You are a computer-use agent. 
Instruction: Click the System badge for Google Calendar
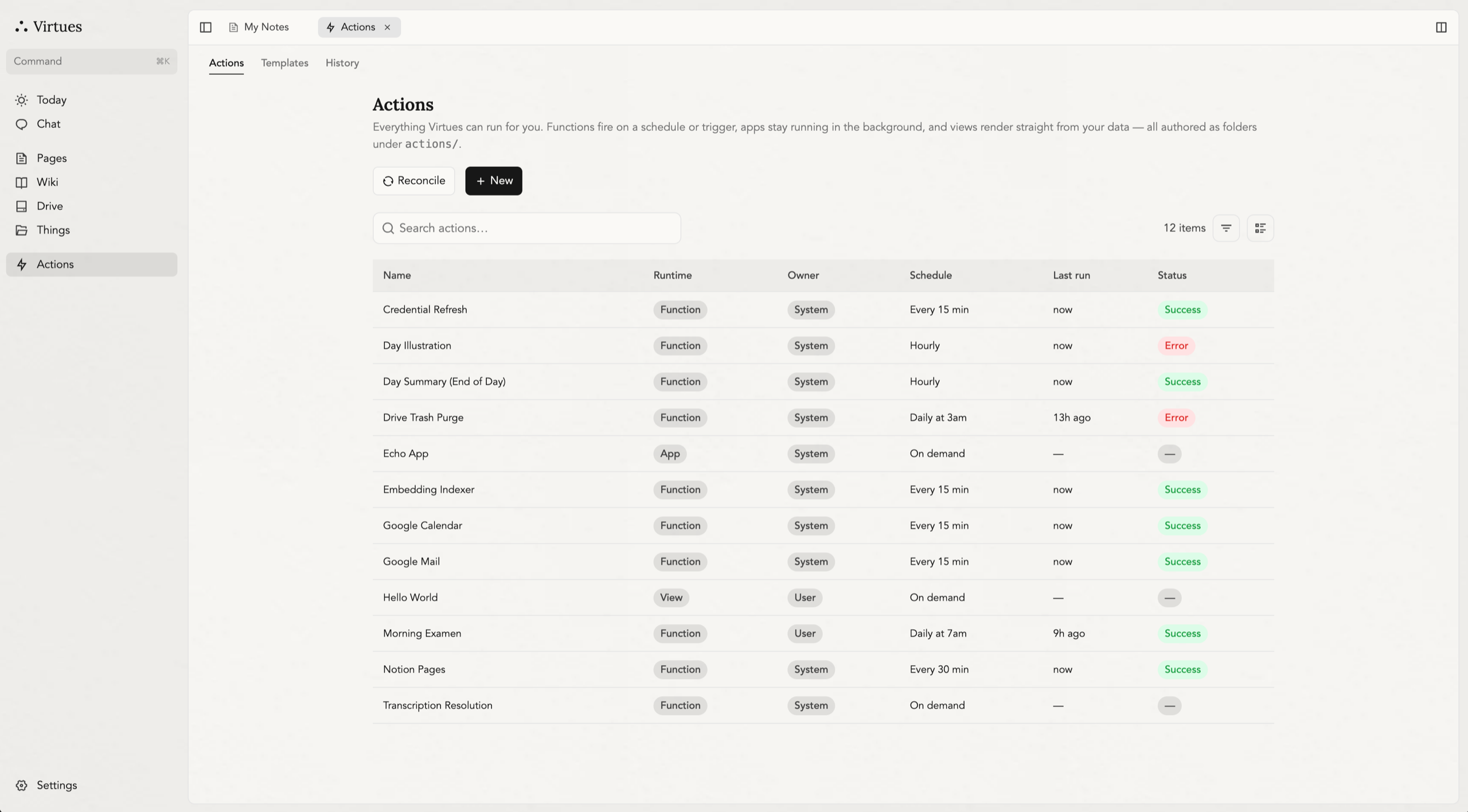point(811,526)
